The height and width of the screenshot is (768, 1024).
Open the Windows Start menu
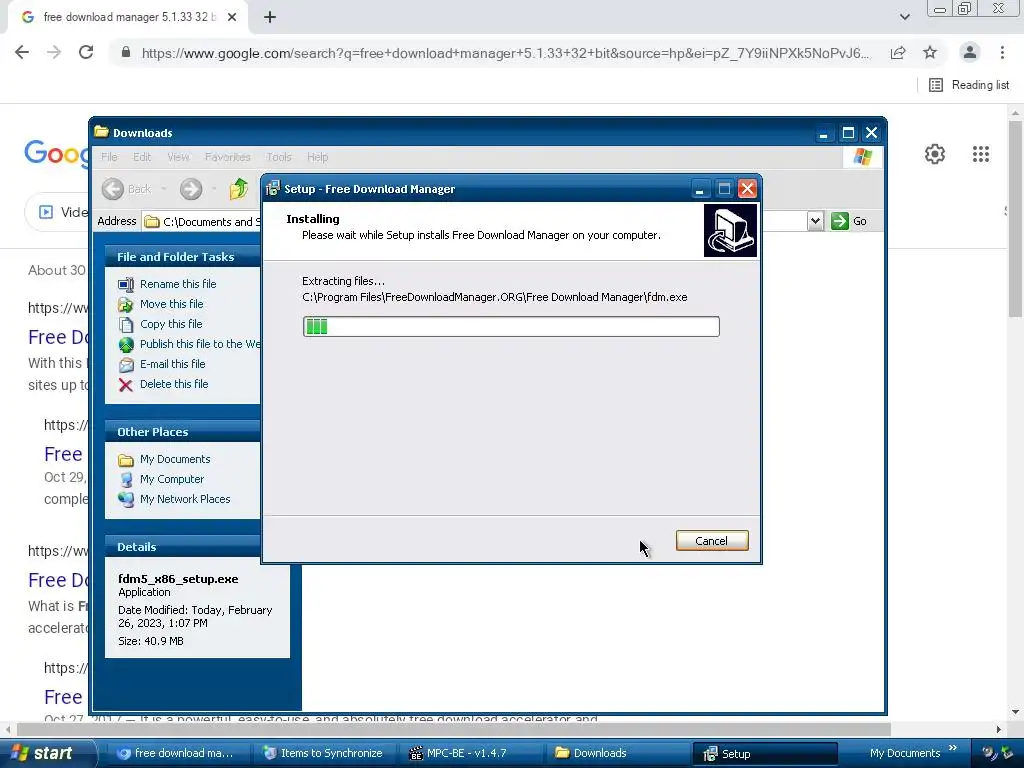click(48, 753)
